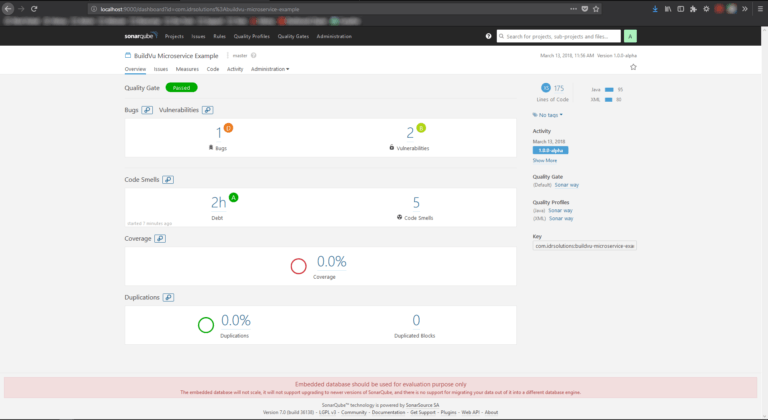
Task: Click the Java lines of code bar
Action: pyautogui.click(x=608, y=90)
